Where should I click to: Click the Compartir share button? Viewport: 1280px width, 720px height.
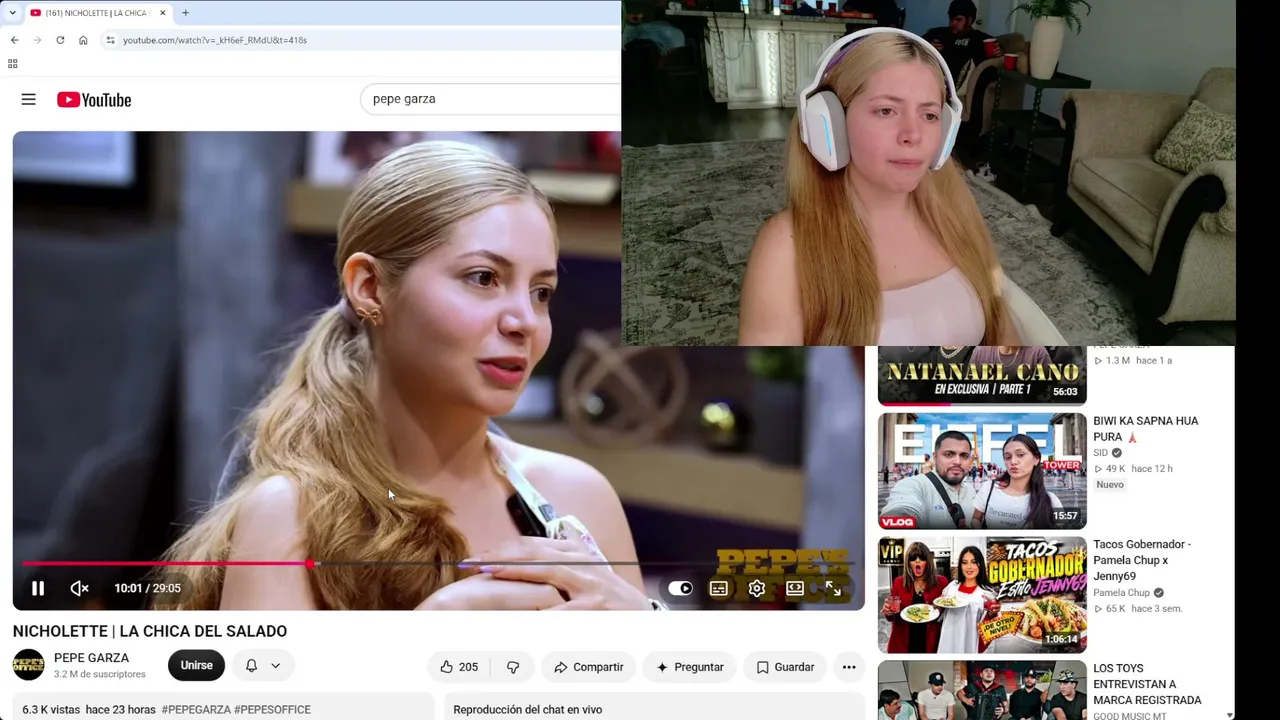tap(588, 667)
